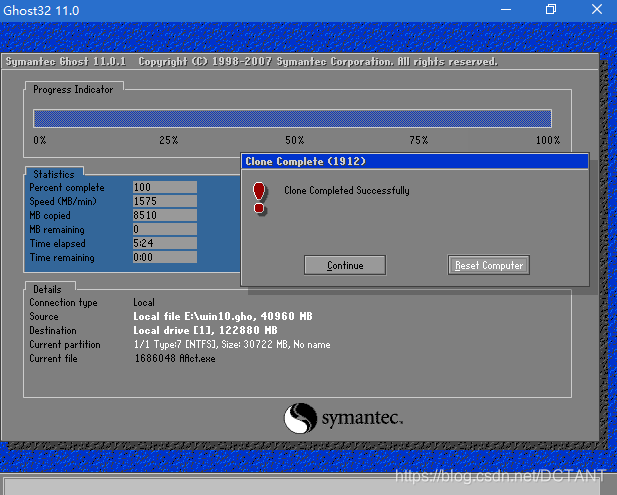The width and height of the screenshot is (617, 495).
Task: Click the 'Destination' label
Action: tap(53, 331)
